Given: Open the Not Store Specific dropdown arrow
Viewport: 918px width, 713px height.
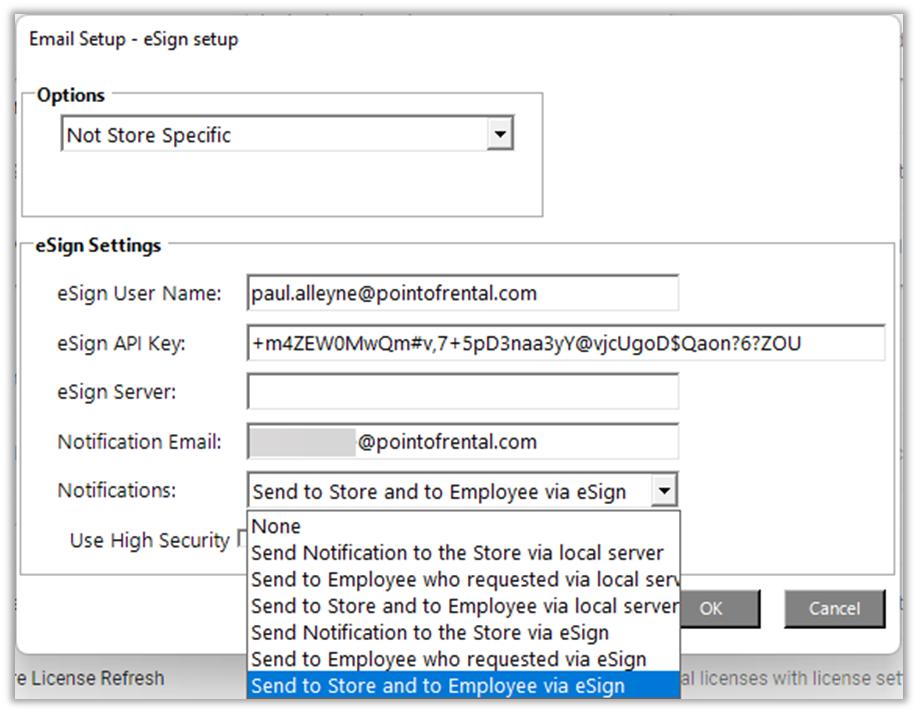Looking at the screenshot, I should [499, 135].
